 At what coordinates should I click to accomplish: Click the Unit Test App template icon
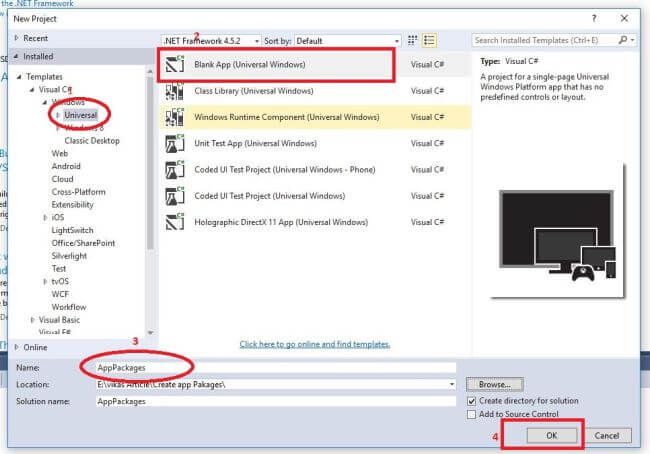pos(175,143)
